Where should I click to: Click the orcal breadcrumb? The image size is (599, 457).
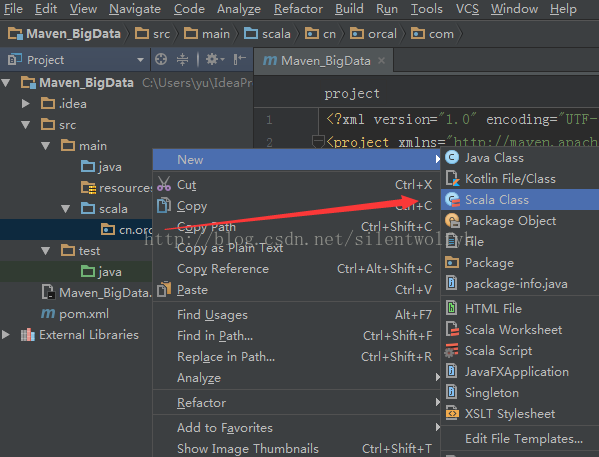click(374, 34)
